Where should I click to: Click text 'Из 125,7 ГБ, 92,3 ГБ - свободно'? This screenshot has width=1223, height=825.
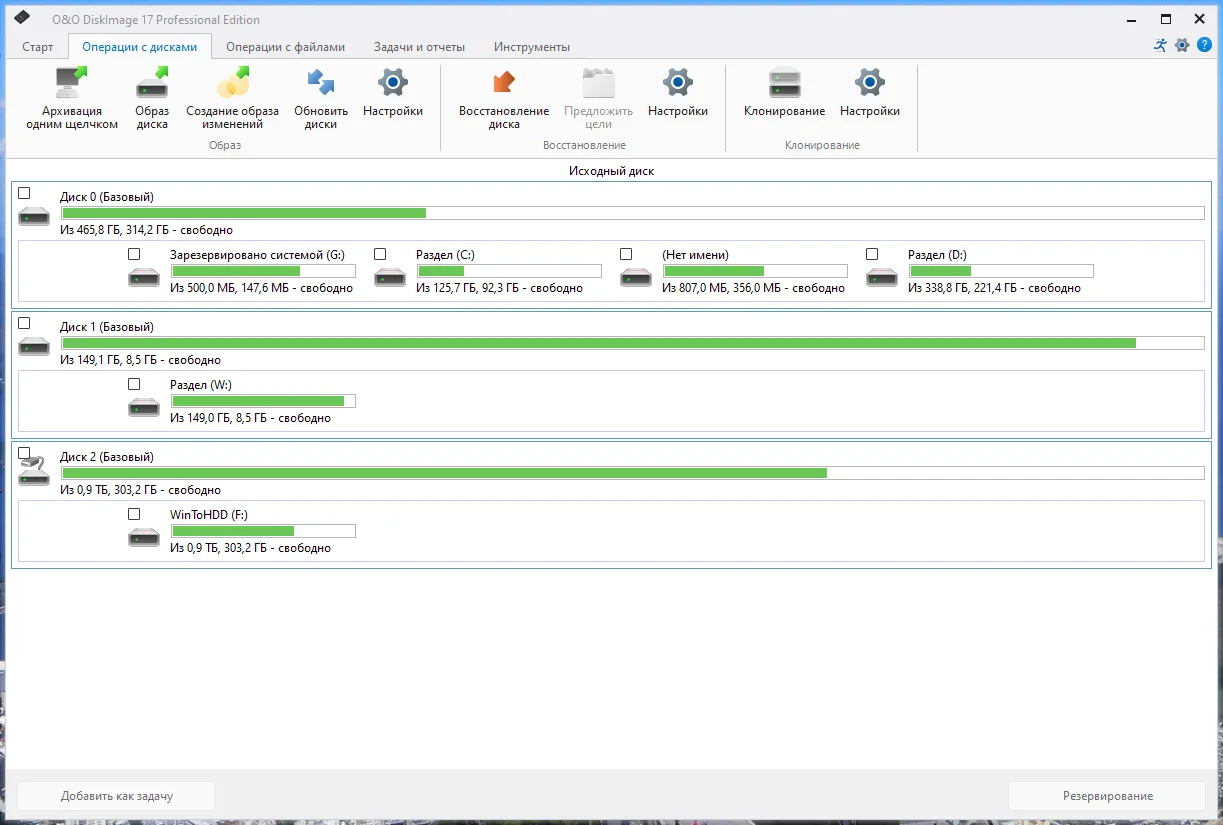(499, 288)
